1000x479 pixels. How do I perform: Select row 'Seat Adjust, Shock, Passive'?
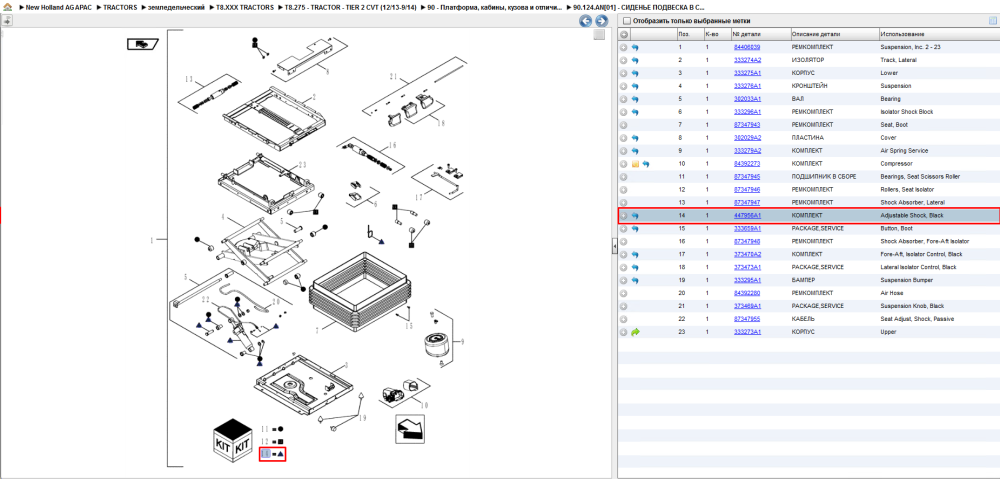coord(808,319)
